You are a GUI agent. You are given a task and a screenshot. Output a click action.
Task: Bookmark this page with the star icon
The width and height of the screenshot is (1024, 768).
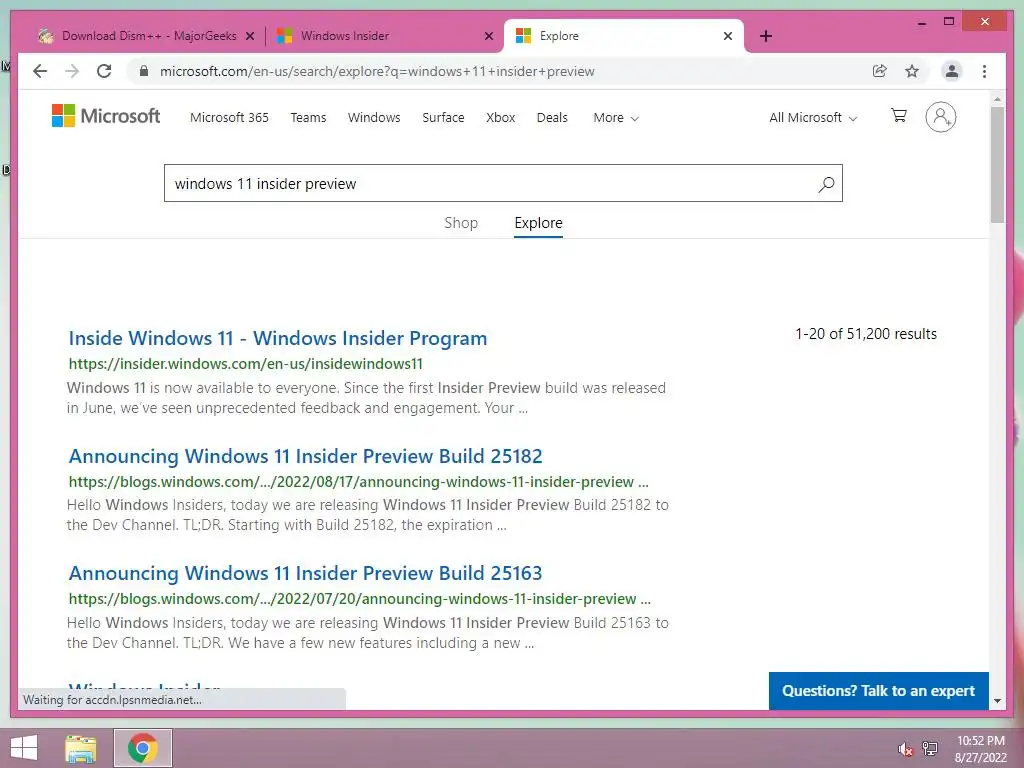pos(912,71)
